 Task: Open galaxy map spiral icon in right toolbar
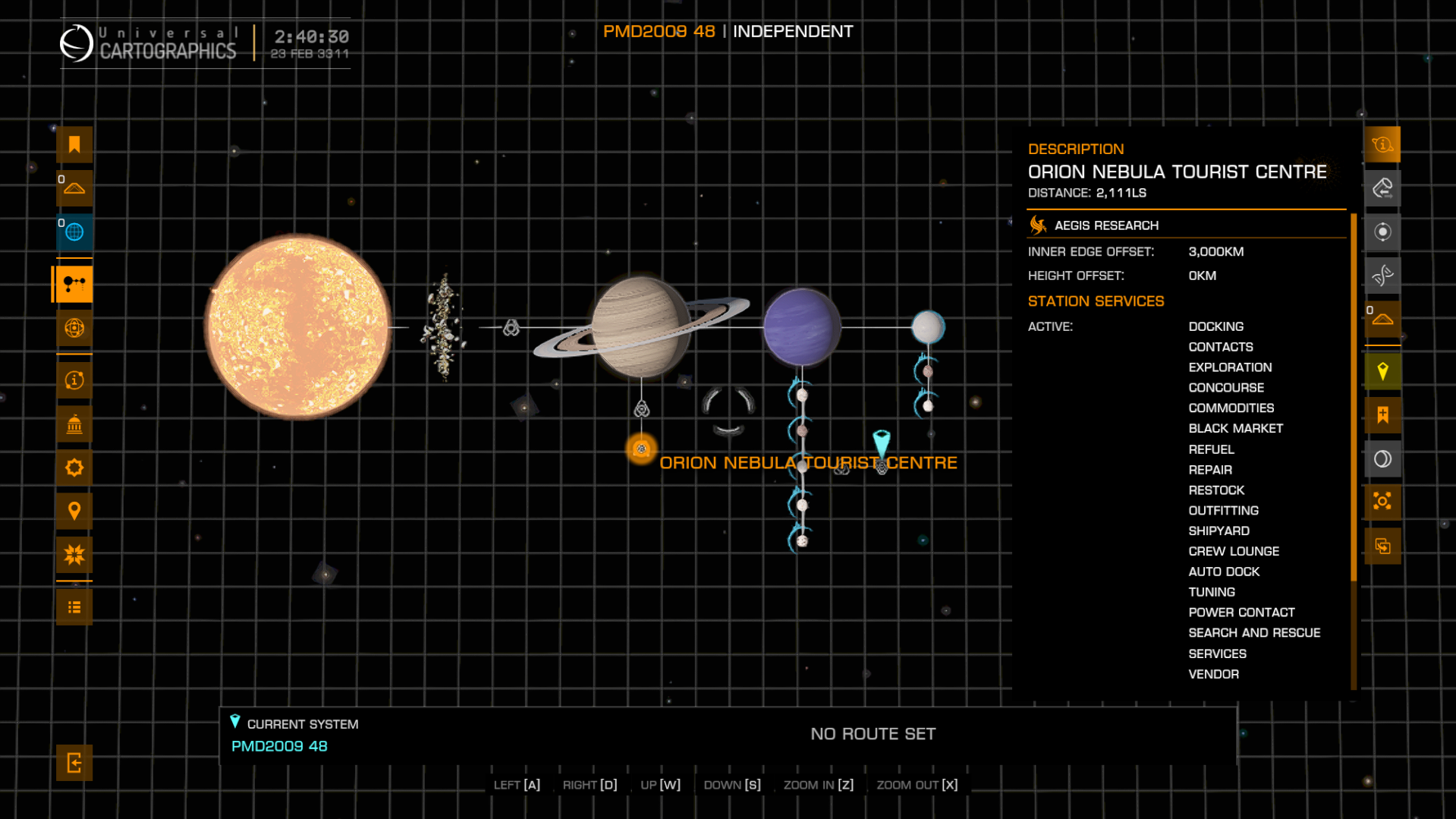point(1382,275)
